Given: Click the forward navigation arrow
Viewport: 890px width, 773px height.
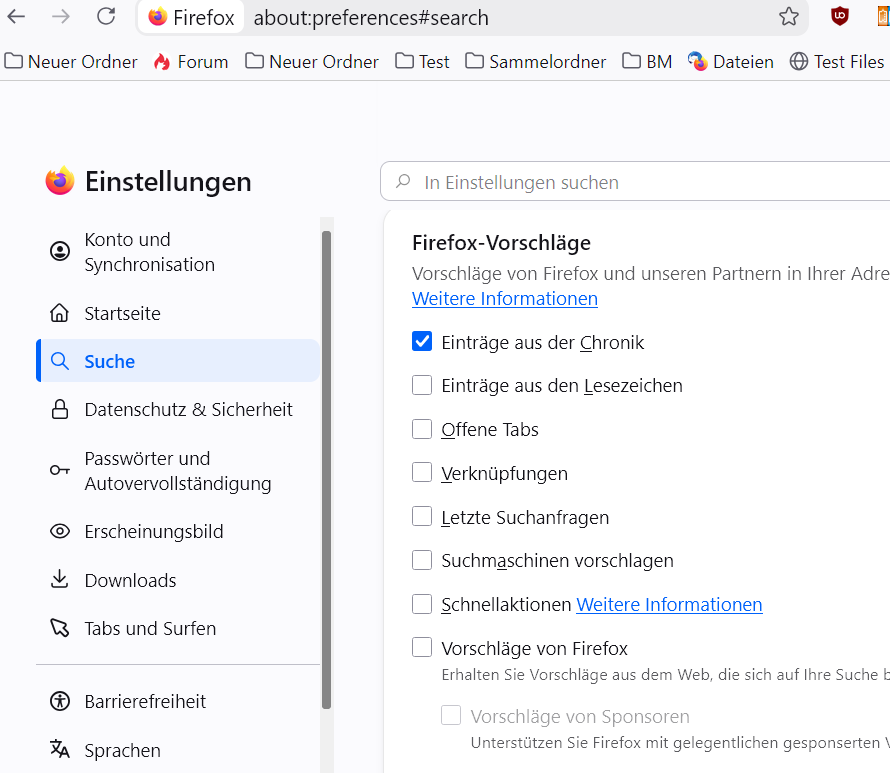Looking at the screenshot, I should point(61,17).
